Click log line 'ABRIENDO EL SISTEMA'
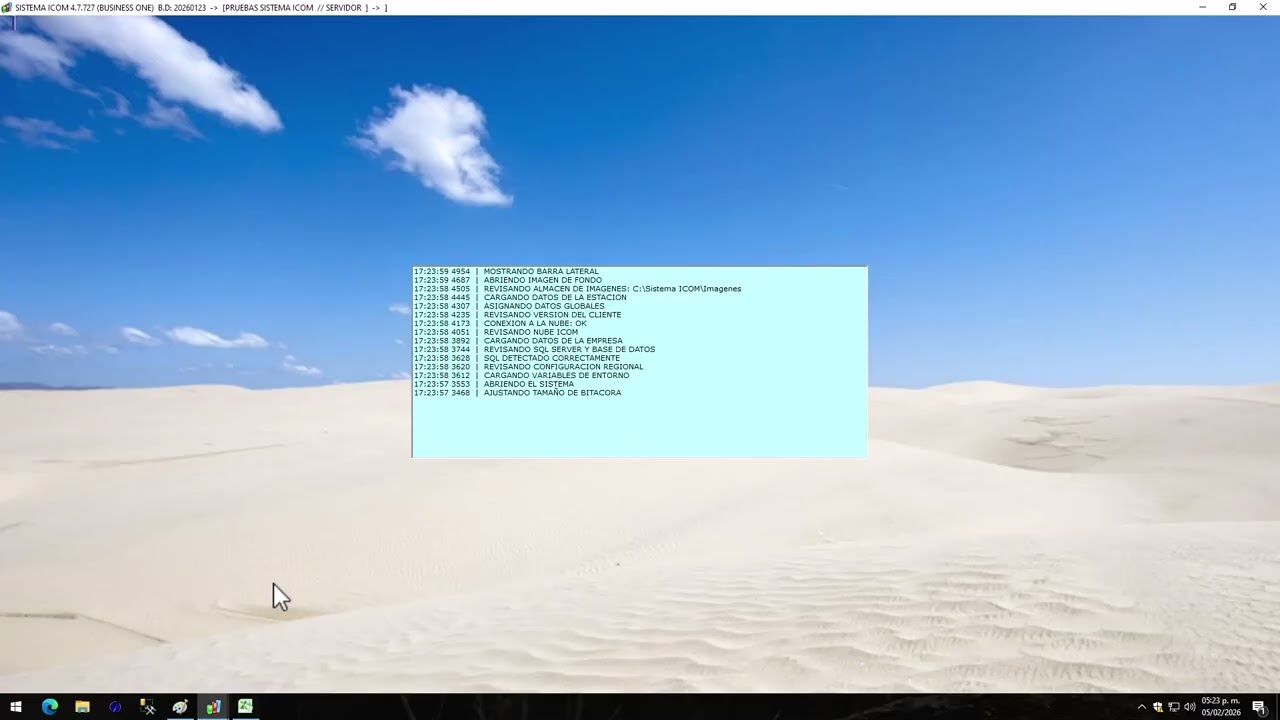Viewport: 1280px width, 720px height. coord(494,384)
